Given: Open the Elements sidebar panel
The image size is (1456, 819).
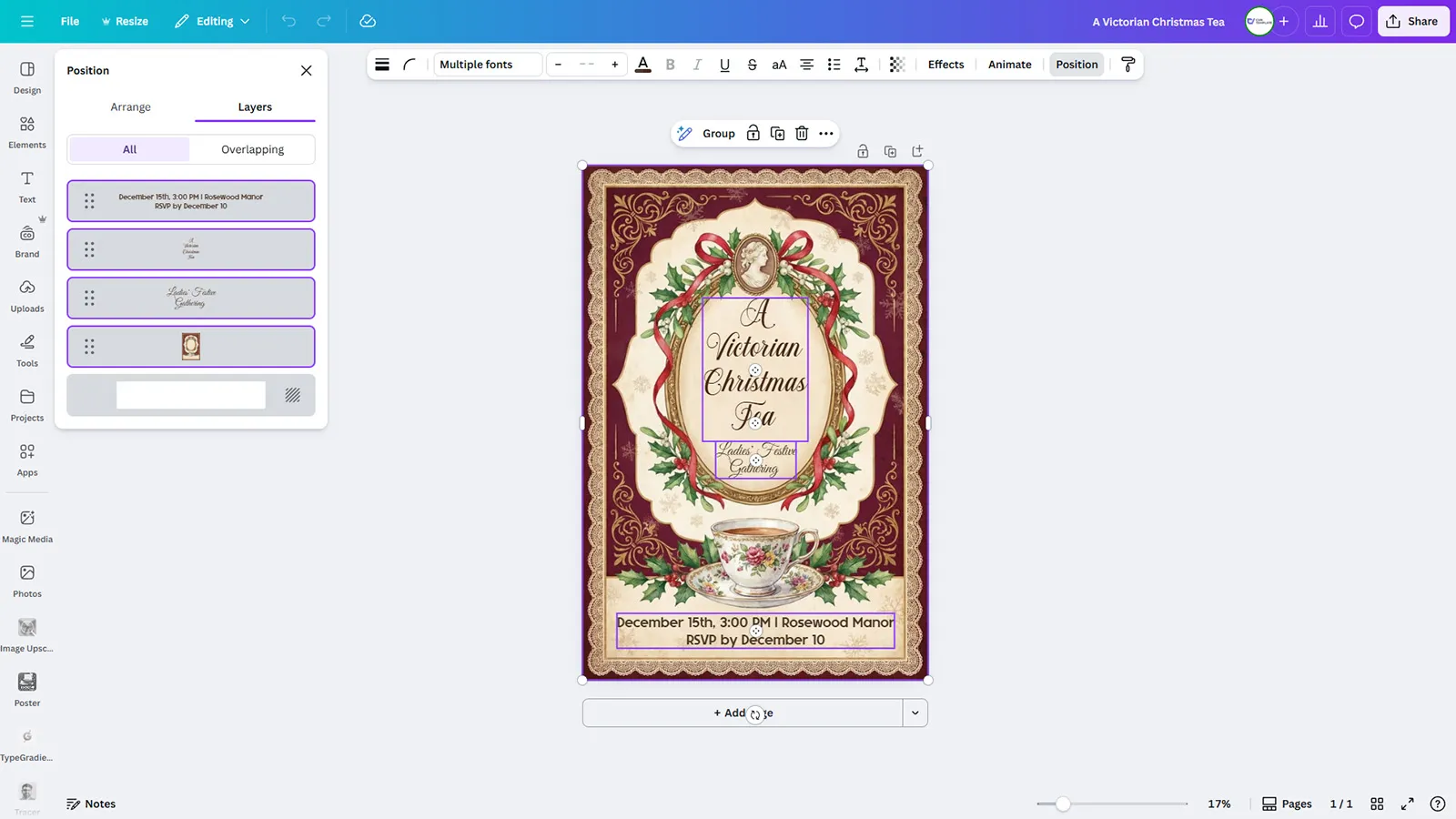Looking at the screenshot, I should pyautogui.click(x=27, y=132).
